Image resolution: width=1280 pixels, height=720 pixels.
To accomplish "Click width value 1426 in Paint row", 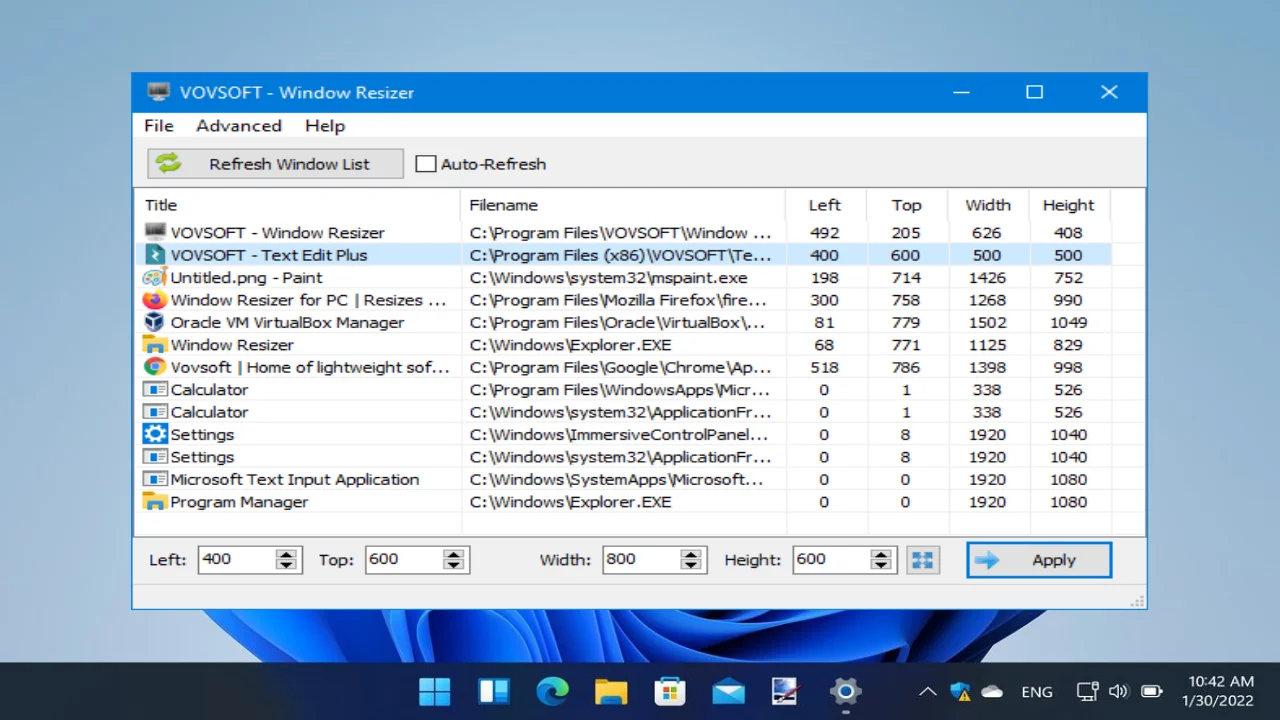I will pyautogui.click(x=987, y=277).
